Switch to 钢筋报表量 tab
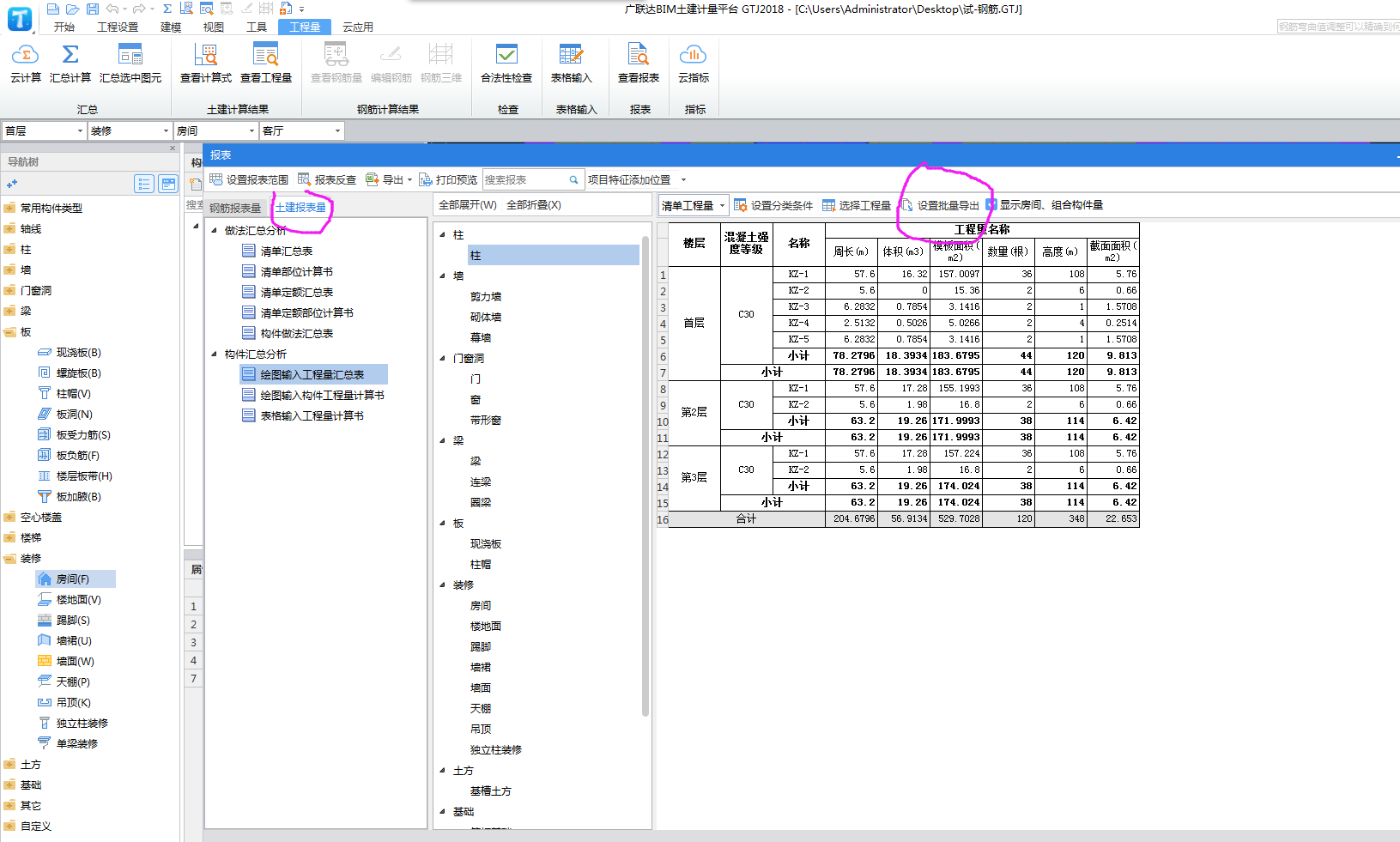1400x842 pixels. point(235,208)
